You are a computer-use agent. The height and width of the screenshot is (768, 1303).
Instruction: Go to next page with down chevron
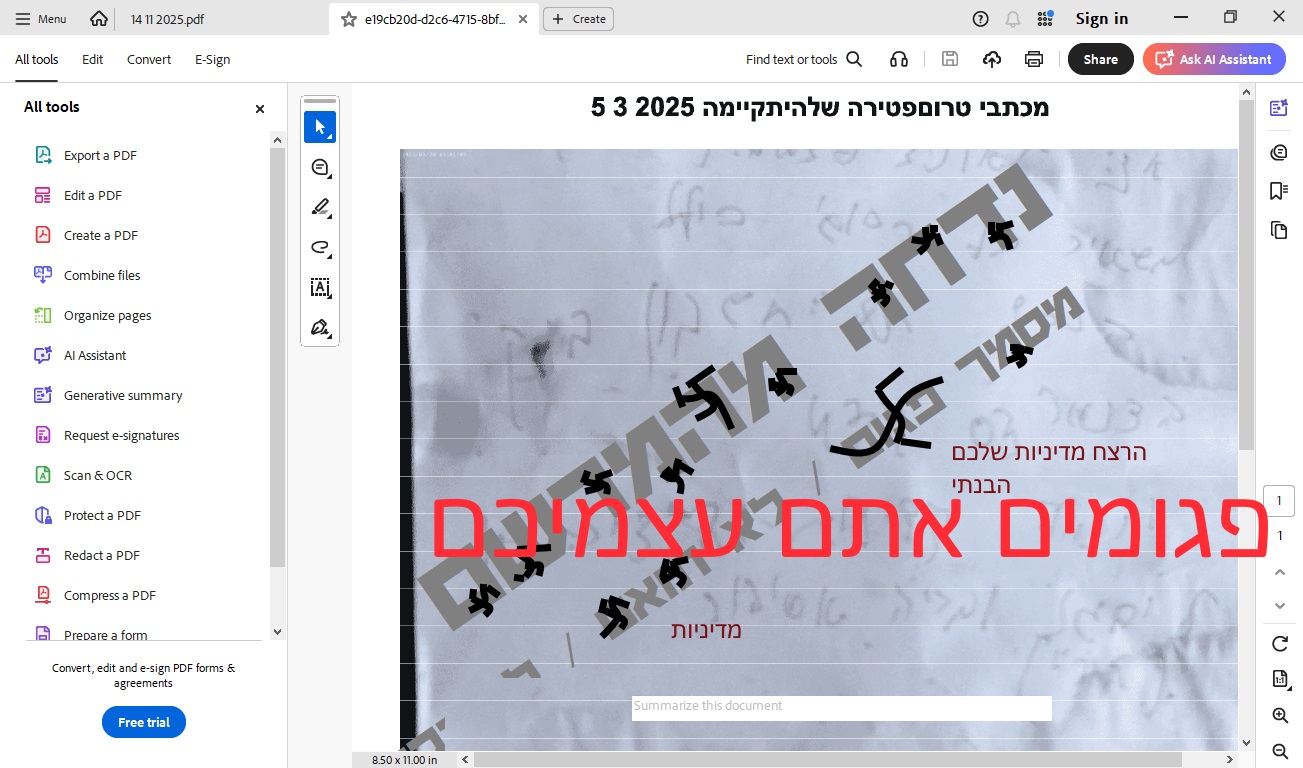1279,606
